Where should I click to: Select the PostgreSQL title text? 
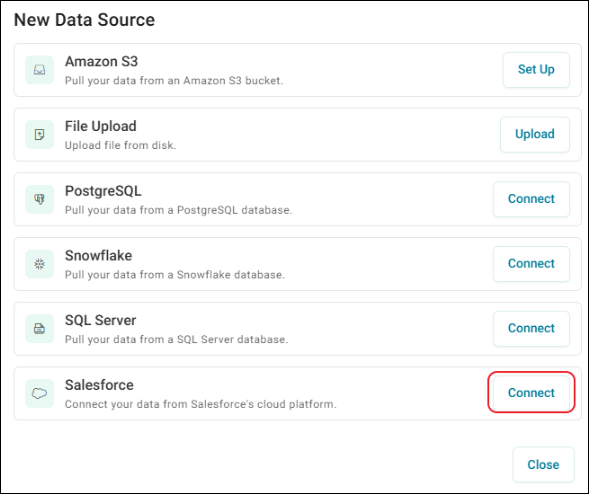click(103, 191)
